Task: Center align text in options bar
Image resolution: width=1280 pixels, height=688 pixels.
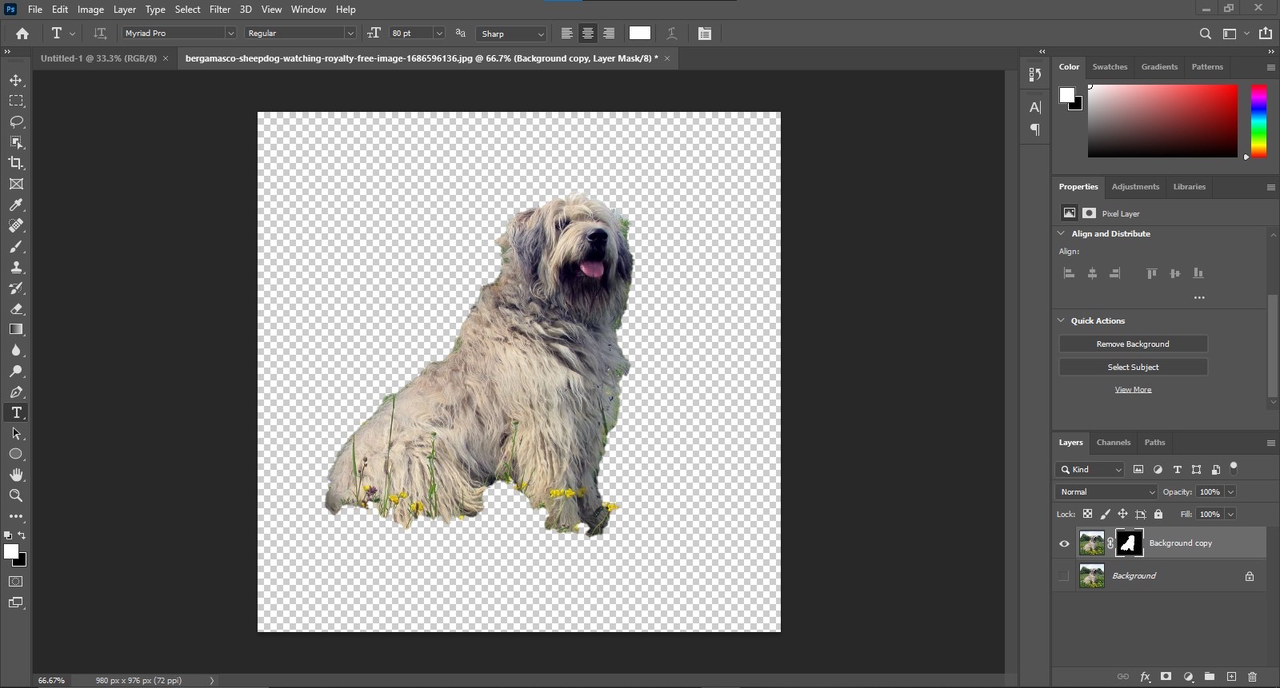Action: tap(588, 33)
